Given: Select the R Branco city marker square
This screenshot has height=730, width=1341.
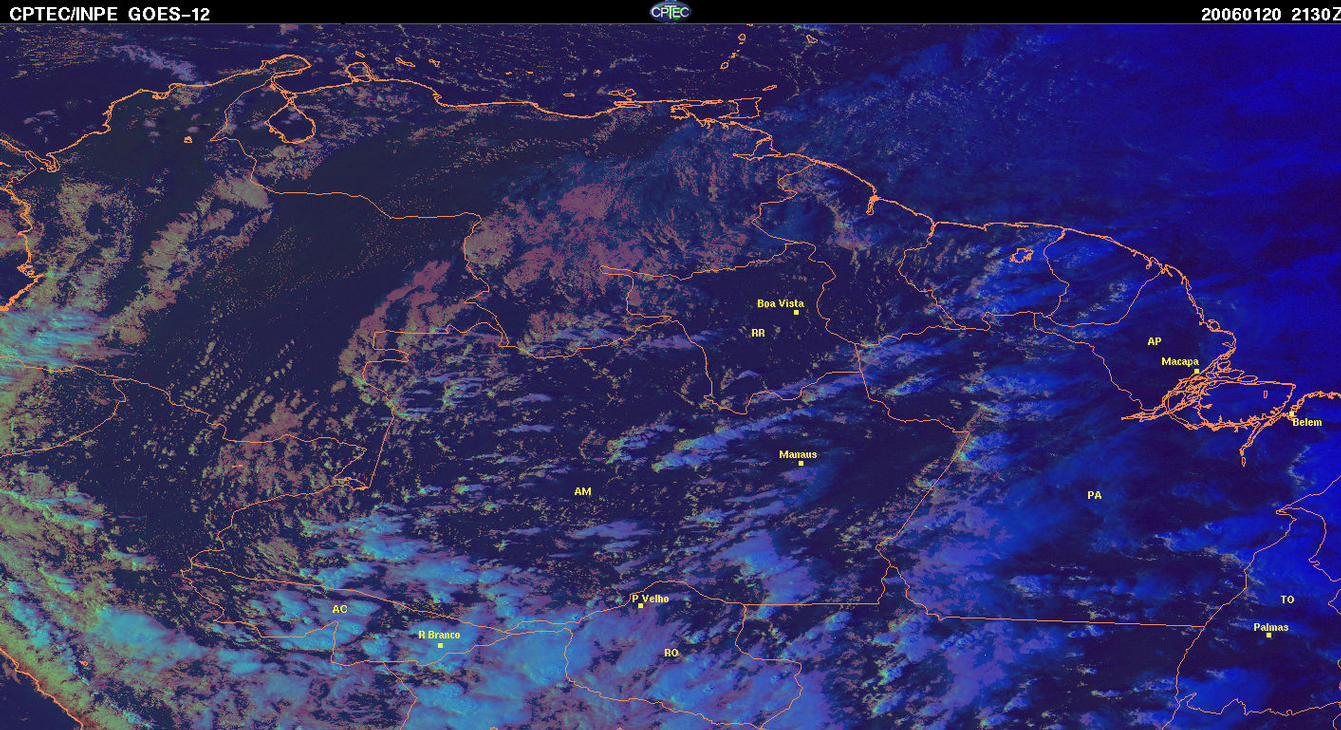Looking at the screenshot, I should (x=440, y=645).
